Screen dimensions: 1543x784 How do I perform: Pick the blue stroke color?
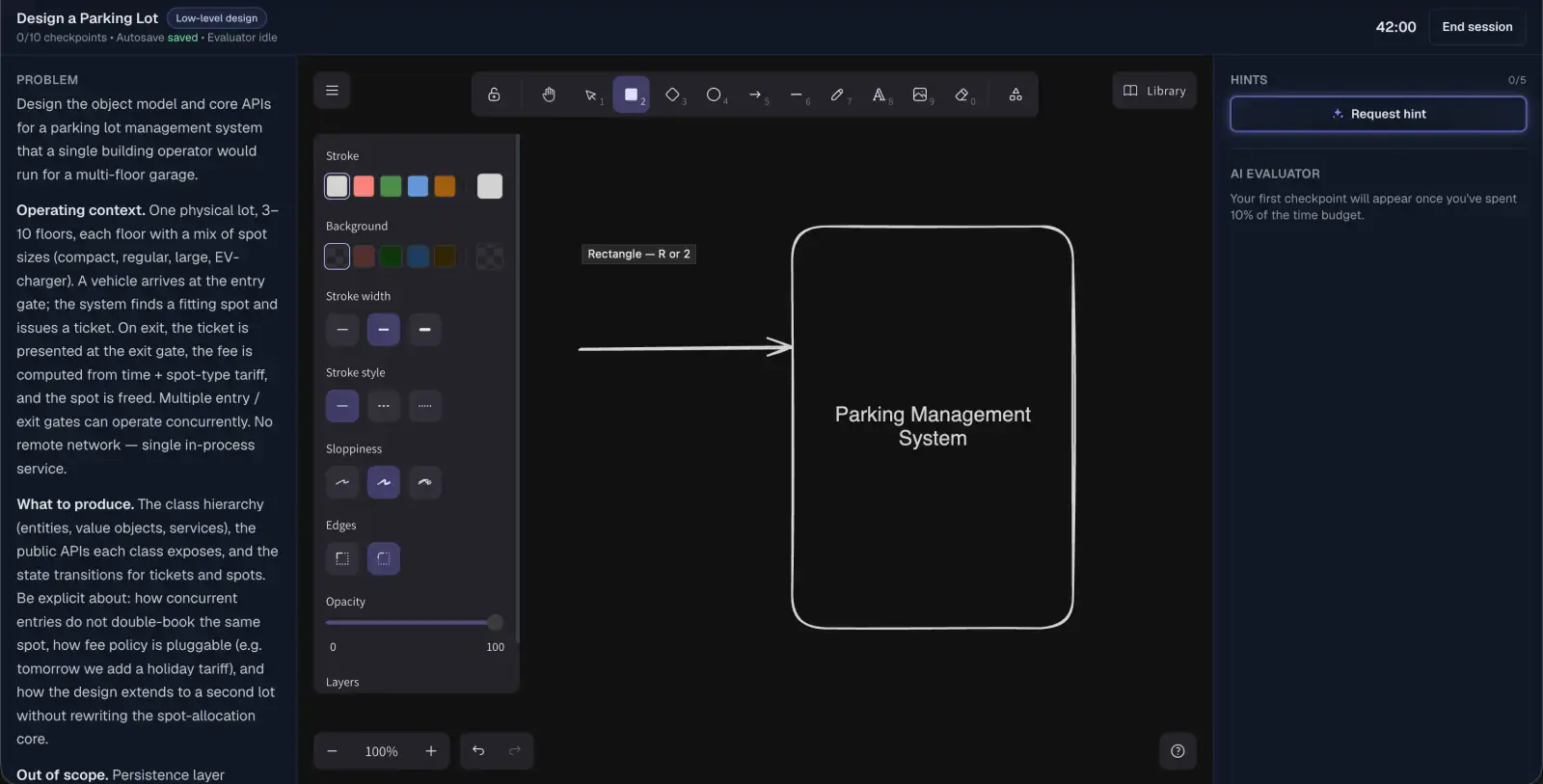tap(418, 186)
